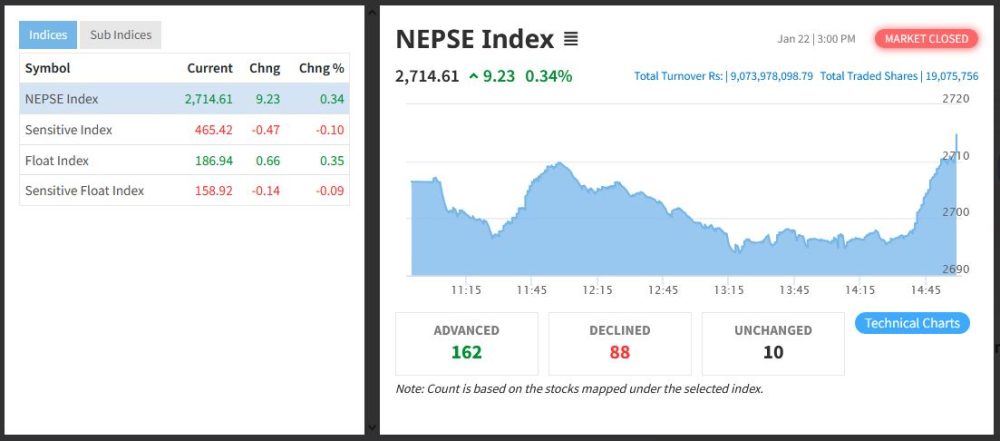This screenshot has height=441, width=1000.
Task: Sort by the Current column header
Action: [x=209, y=68]
